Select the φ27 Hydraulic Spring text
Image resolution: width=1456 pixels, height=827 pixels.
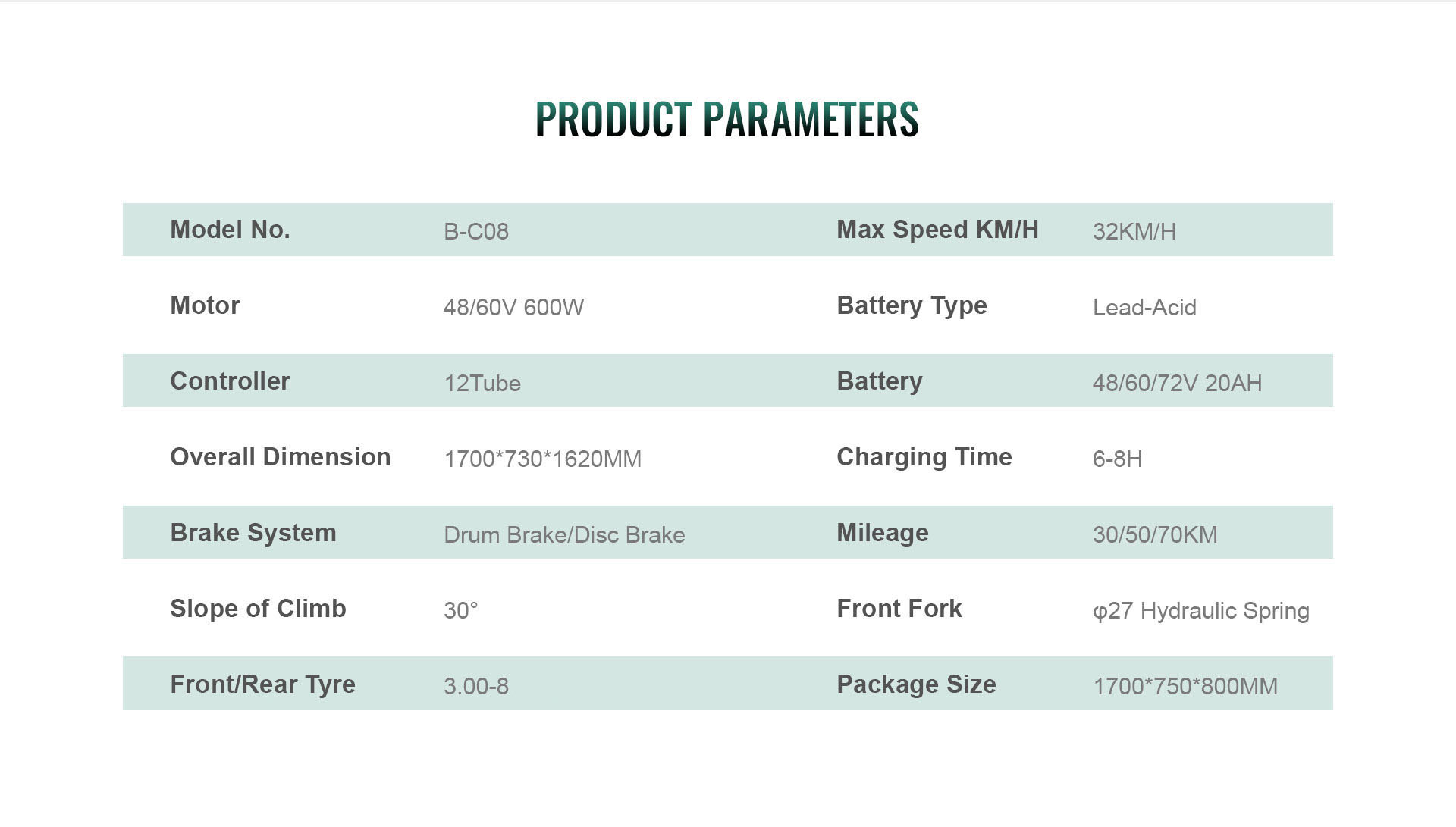pos(1200,610)
